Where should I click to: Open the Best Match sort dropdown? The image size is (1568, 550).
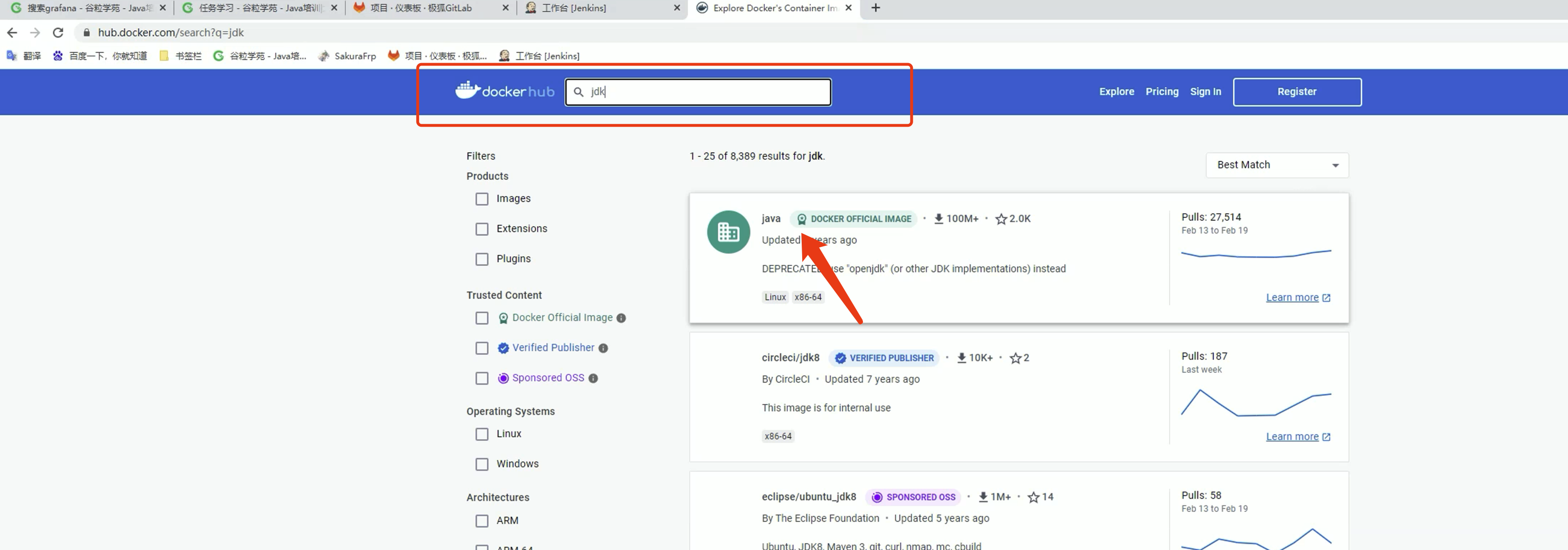[1277, 165]
